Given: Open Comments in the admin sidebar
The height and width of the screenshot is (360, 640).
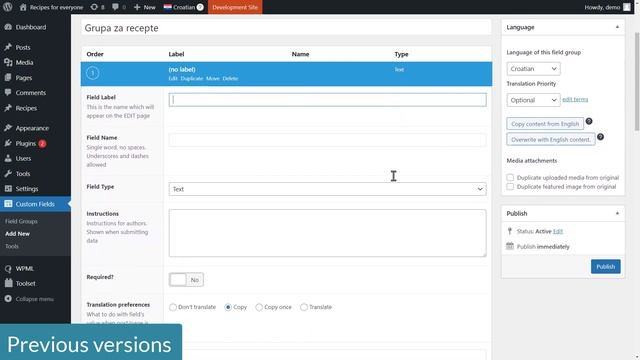Looking at the screenshot, I should 31,93.
